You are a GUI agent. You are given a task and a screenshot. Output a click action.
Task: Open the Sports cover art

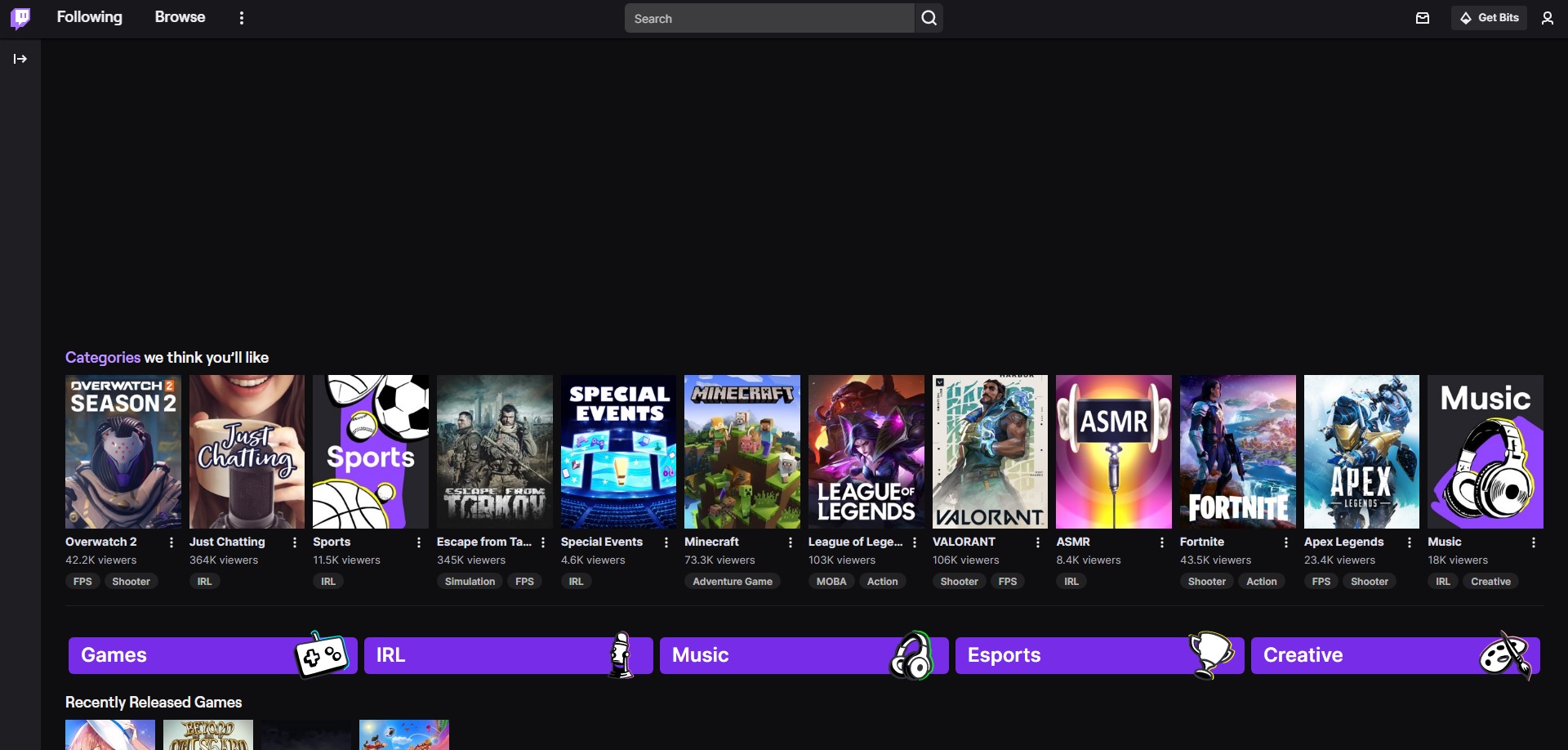tap(371, 452)
